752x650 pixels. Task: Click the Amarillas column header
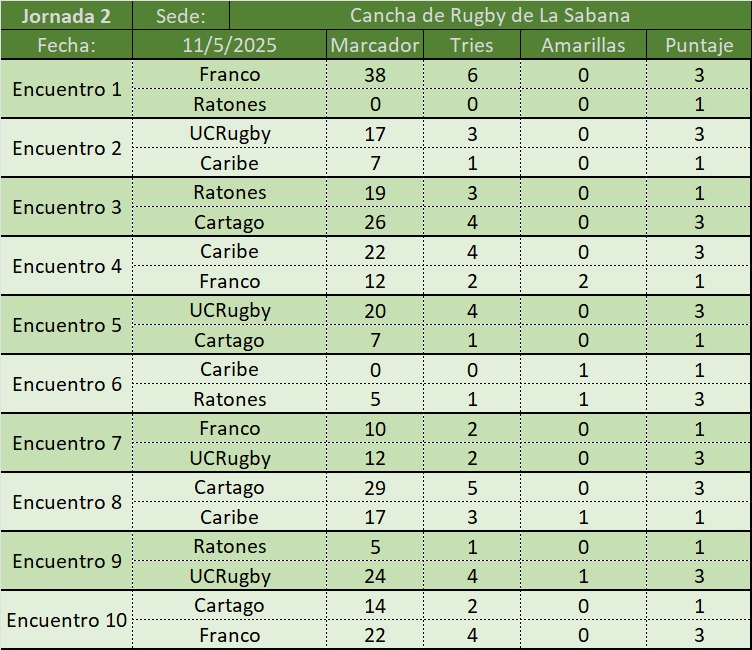583,45
